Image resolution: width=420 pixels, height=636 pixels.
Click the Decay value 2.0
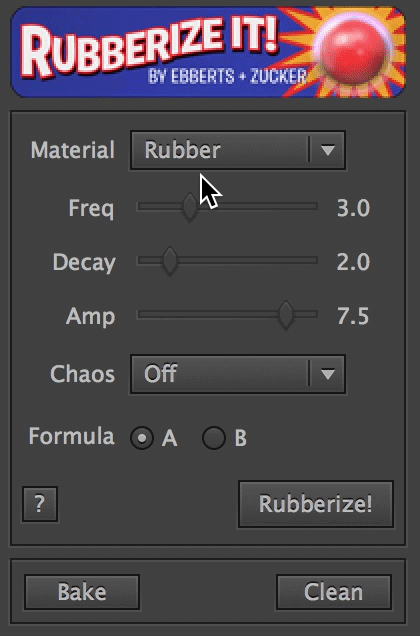353,262
